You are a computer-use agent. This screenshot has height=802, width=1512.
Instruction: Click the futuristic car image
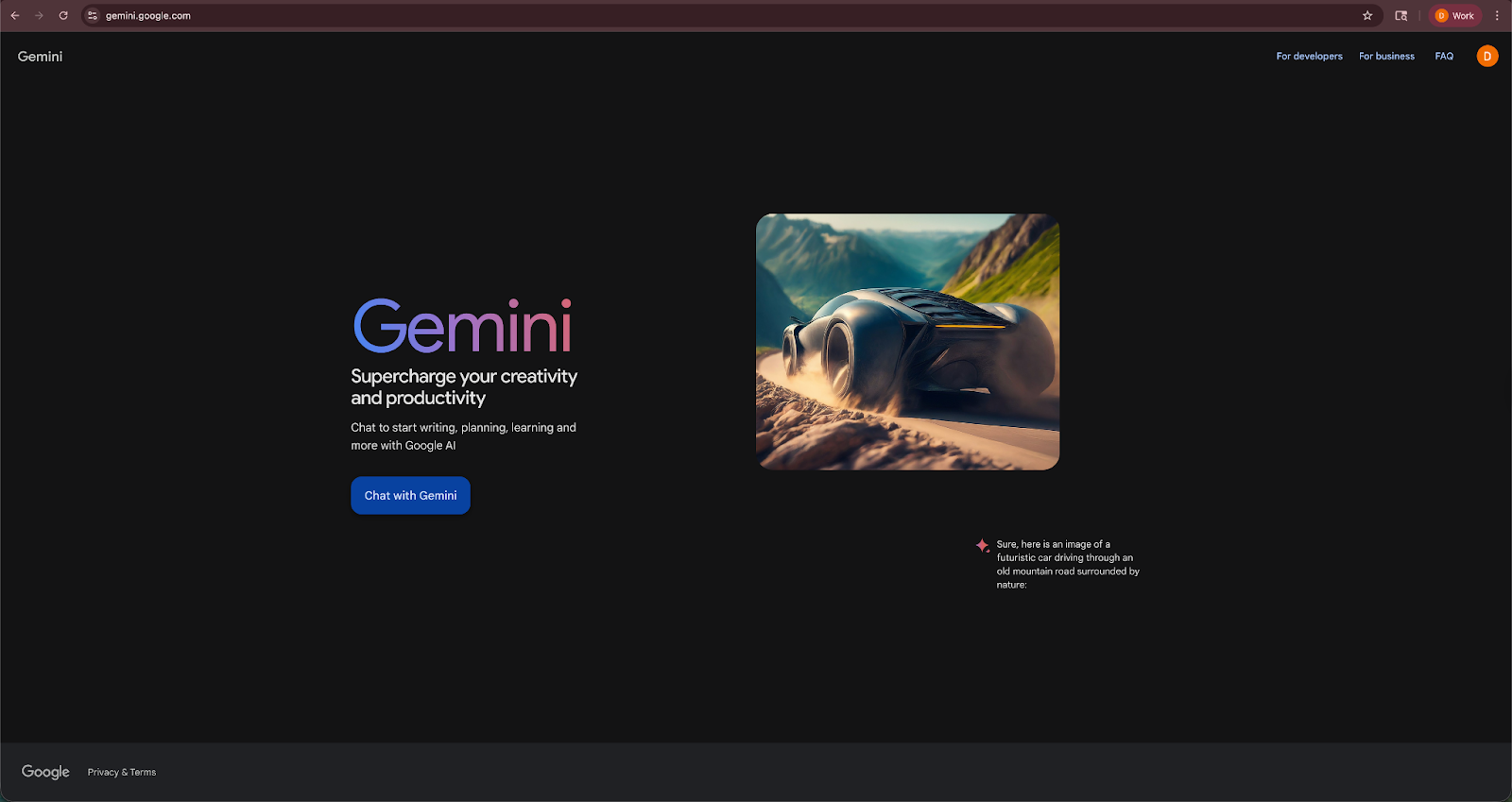pyautogui.click(x=907, y=341)
